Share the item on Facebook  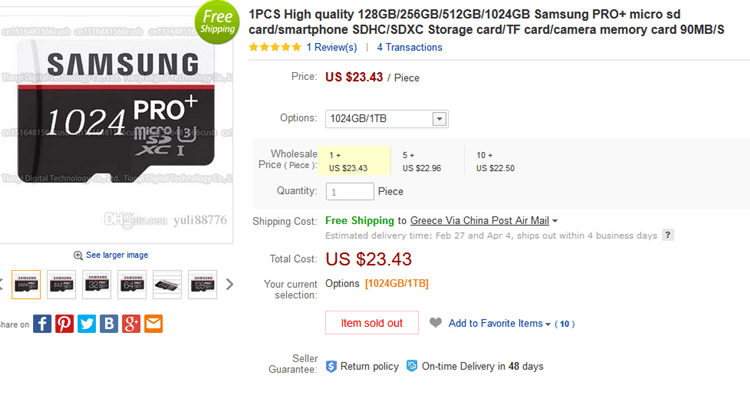click(x=42, y=324)
